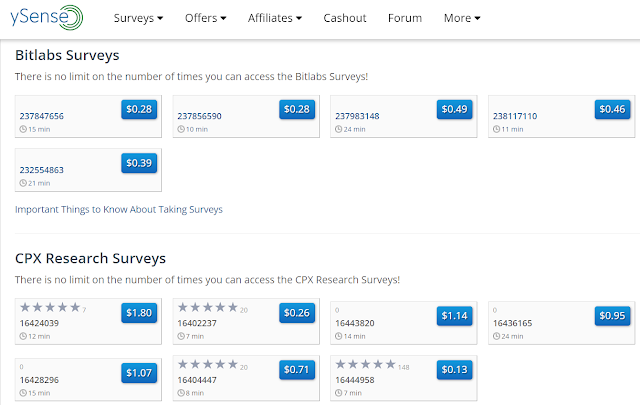Click the $0.28 button for survey 237847656
The image size is (640, 405).
click(139, 109)
